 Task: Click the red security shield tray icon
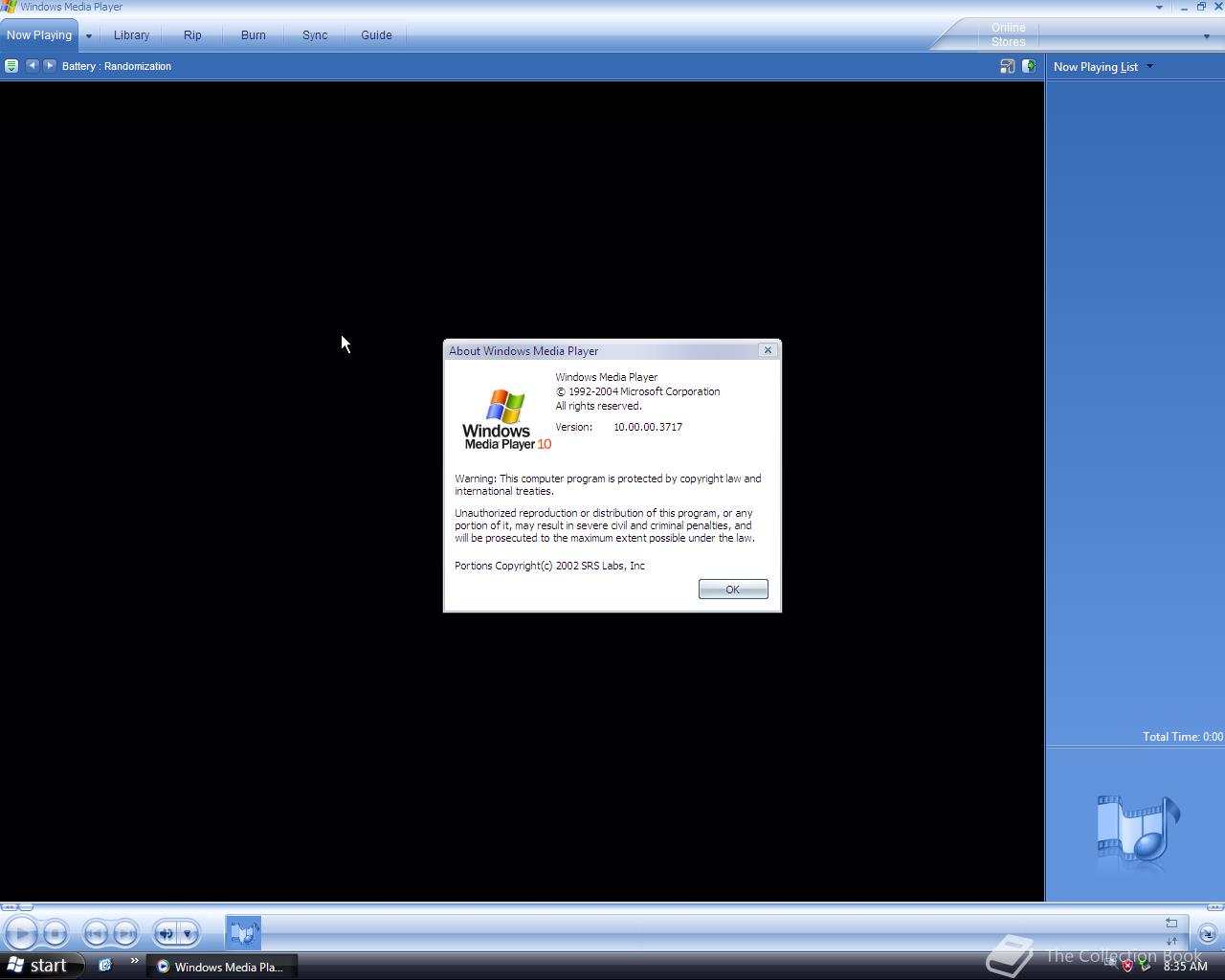click(x=1127, y=966)
